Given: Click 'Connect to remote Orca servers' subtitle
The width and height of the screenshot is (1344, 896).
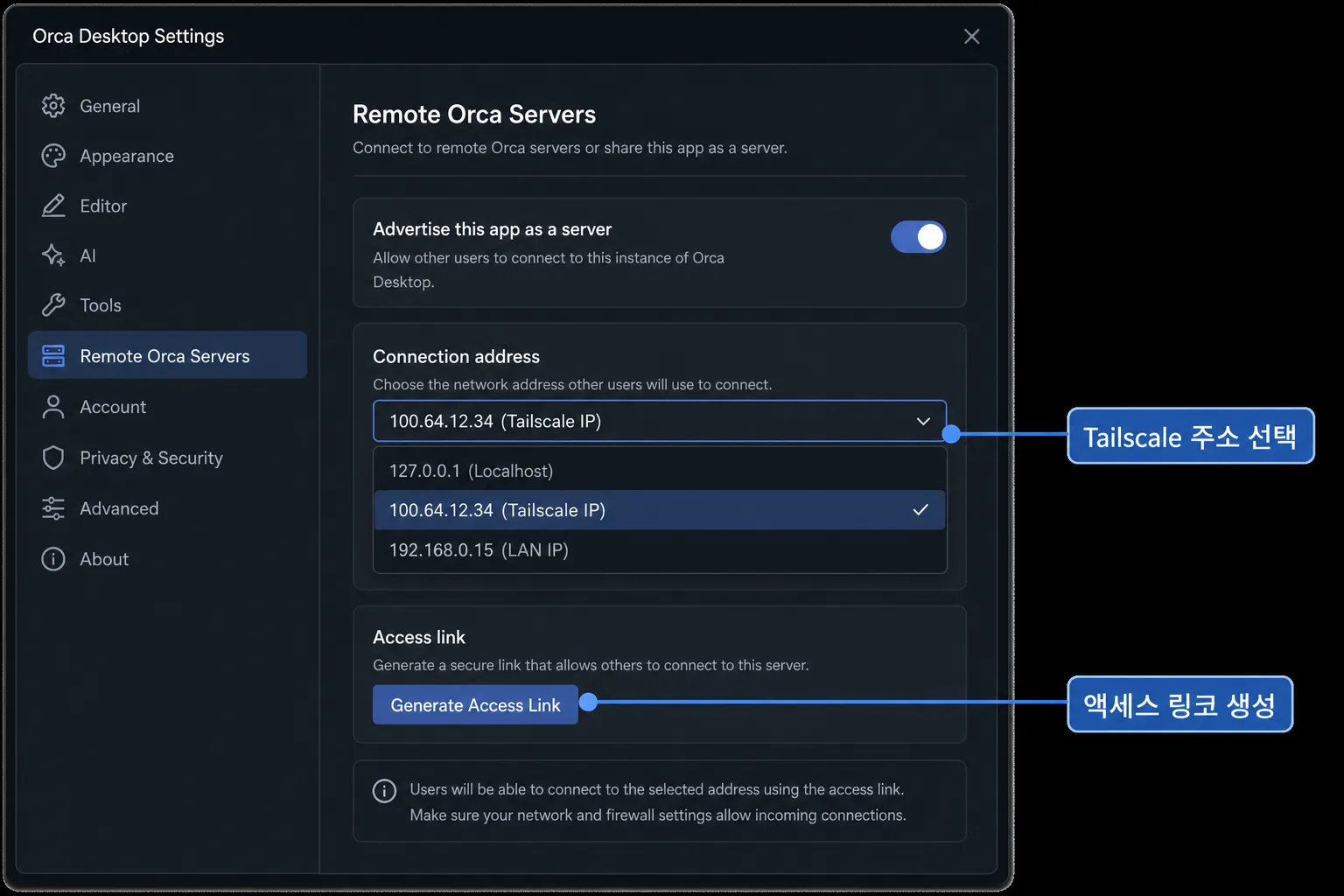Looking at the screenshot, I should point(570,148).
